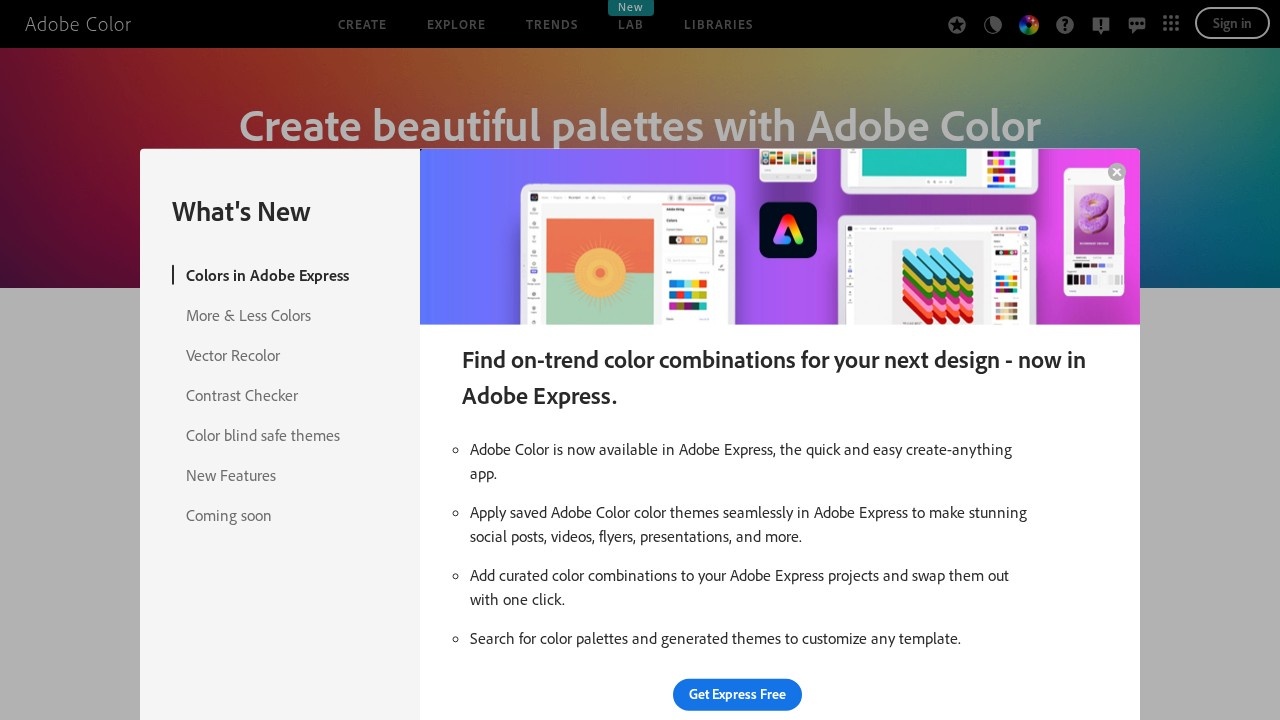Open the Adobe apps launcher grid icon

pos(1171,23)
